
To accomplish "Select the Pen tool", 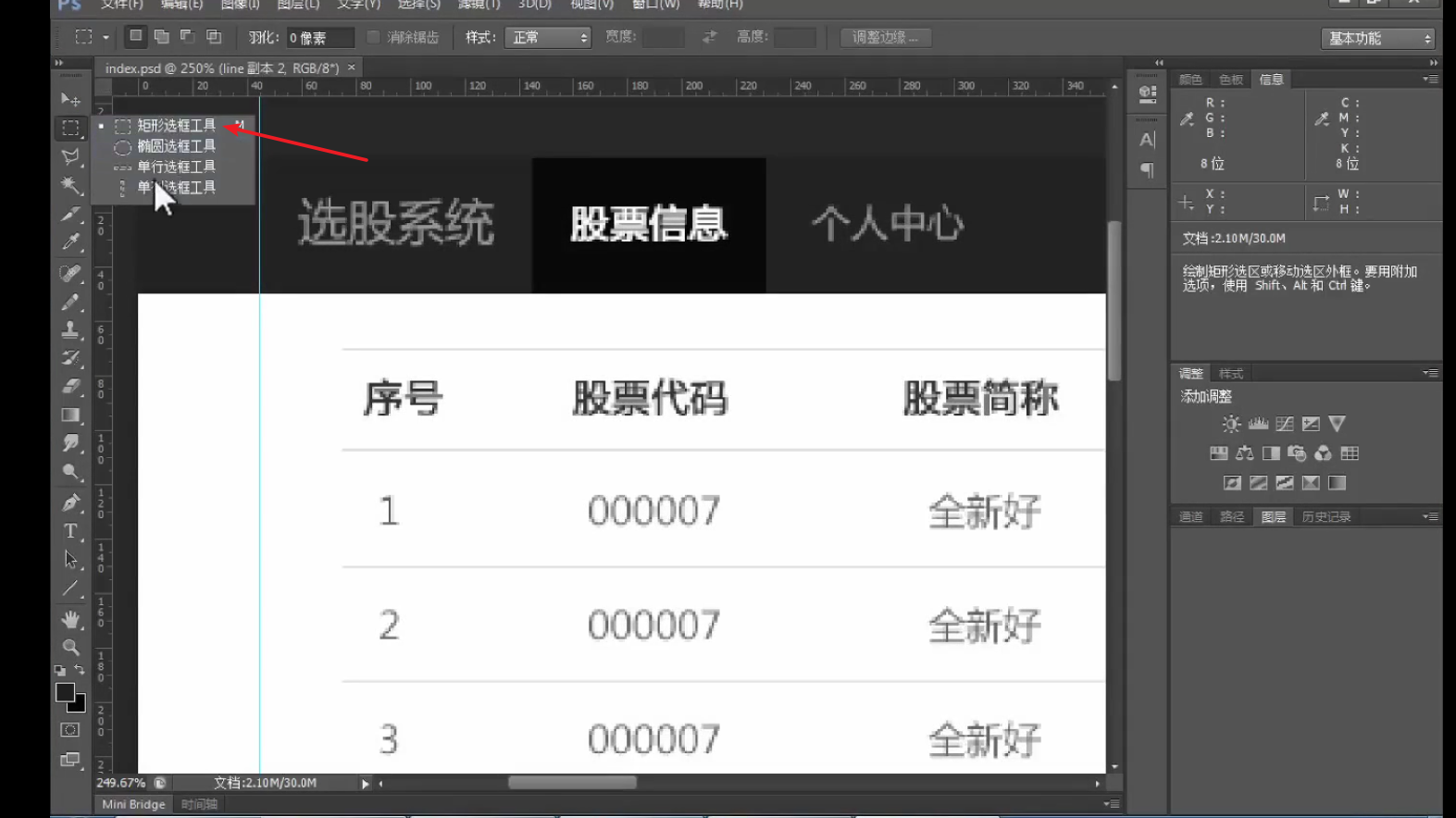I will [70, 502].
